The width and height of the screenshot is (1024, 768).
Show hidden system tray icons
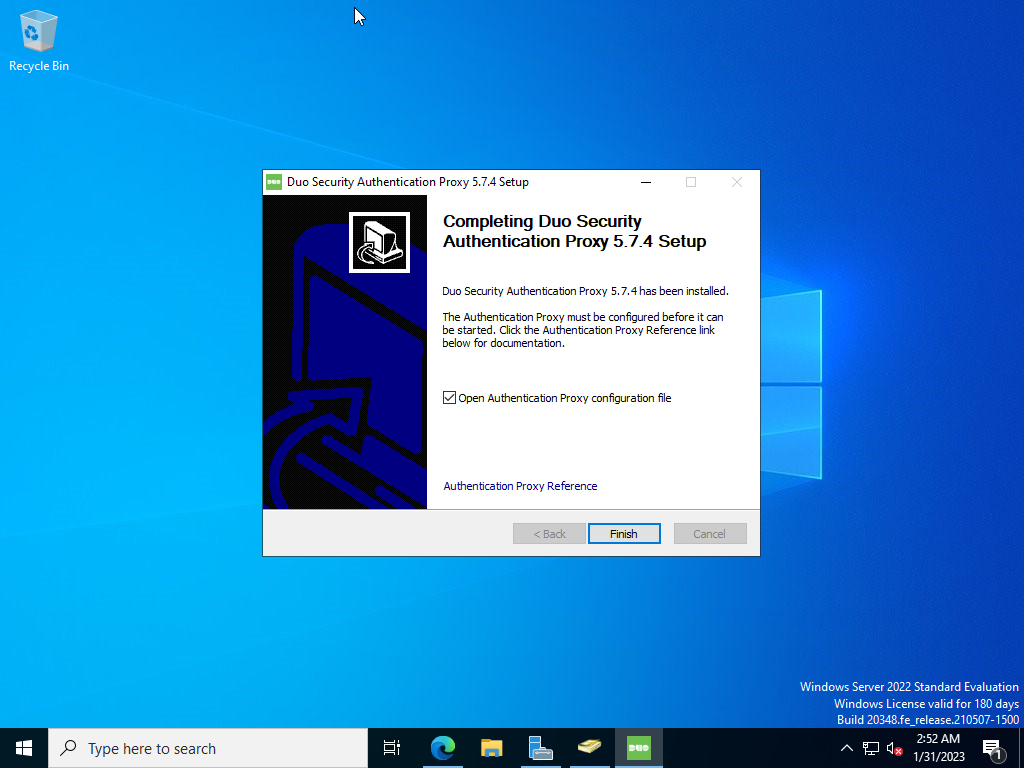846,748
